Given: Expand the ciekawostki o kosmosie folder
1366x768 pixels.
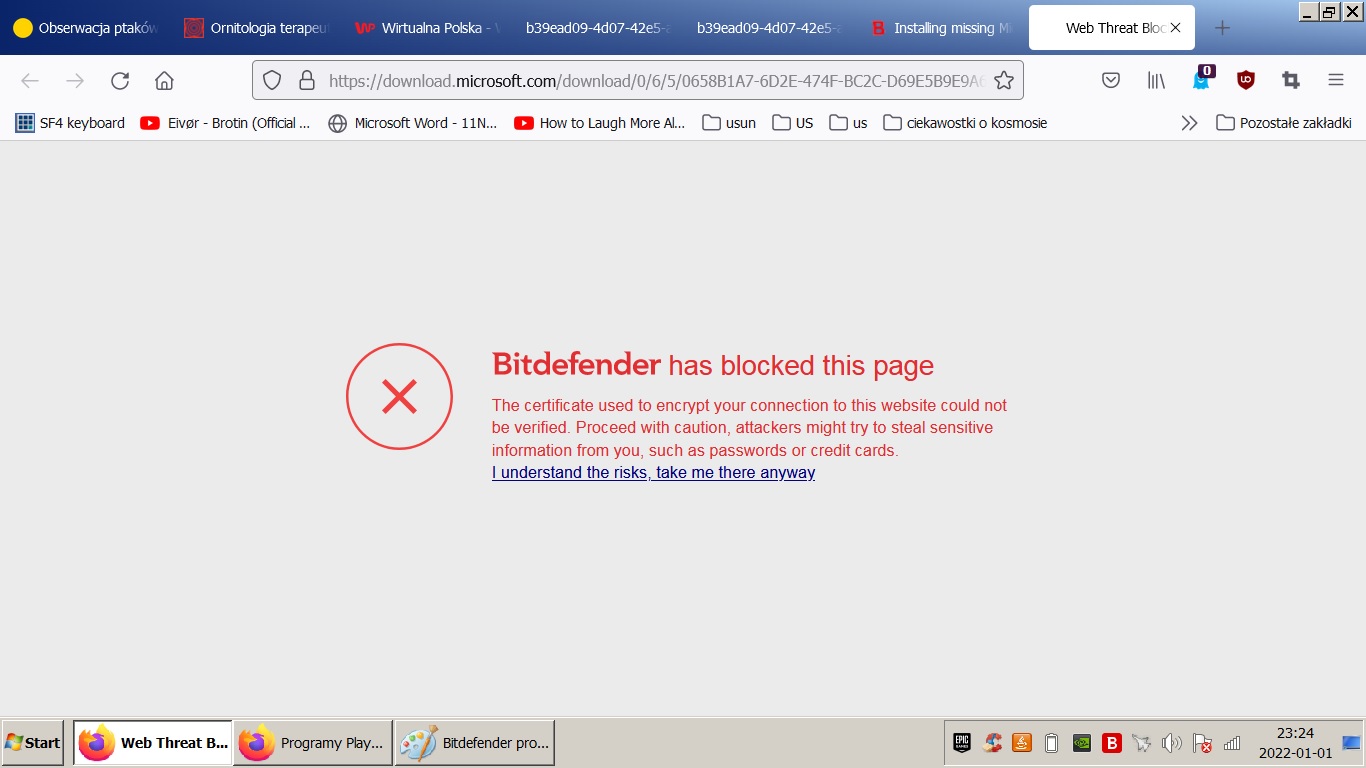Looking at the screenshot, I should click(966, 123).
